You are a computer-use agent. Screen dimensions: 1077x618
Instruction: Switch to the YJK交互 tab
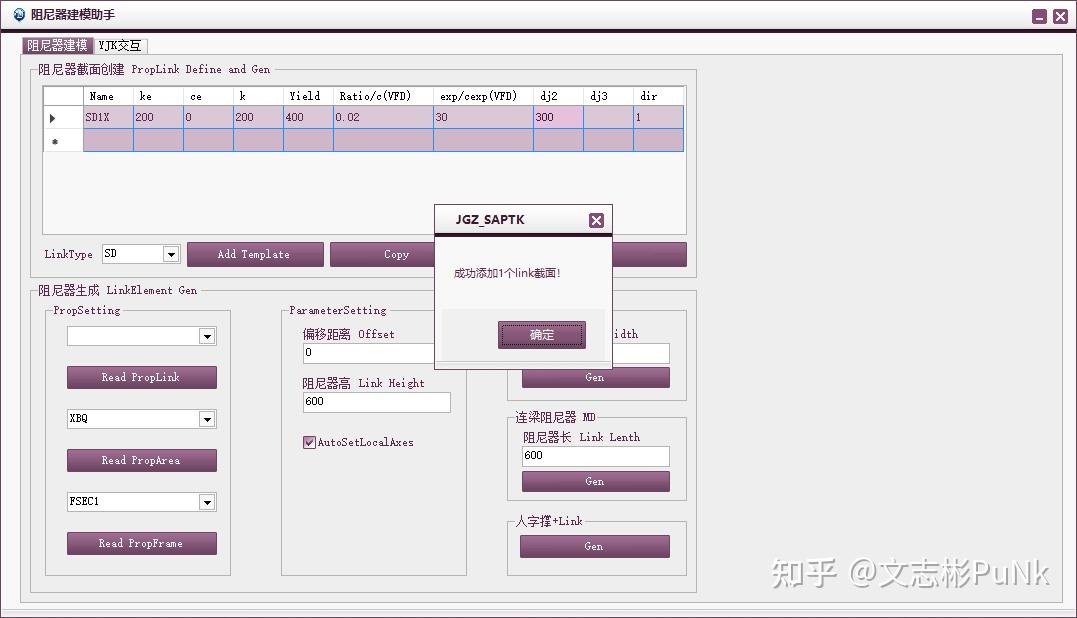tap(119, 45)
